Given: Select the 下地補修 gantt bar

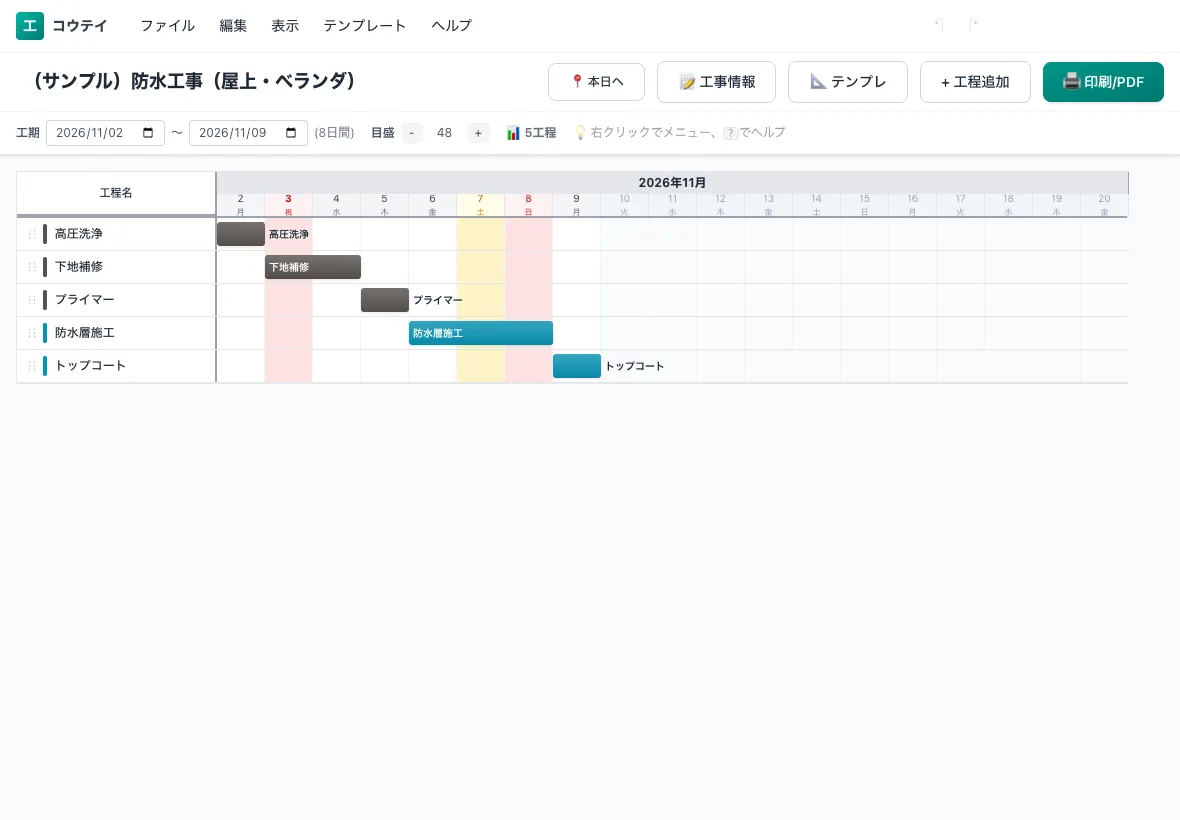Looking at the screenshot, I should click(x=313, y=267).
